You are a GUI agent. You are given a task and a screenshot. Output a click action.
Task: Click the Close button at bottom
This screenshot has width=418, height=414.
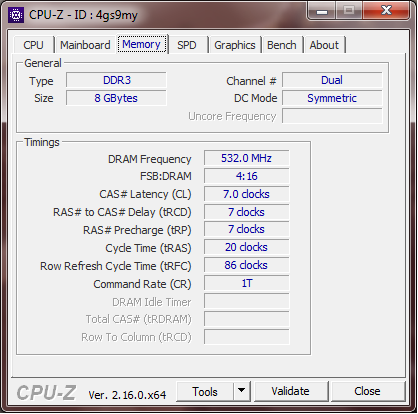[x=367, y=391]
